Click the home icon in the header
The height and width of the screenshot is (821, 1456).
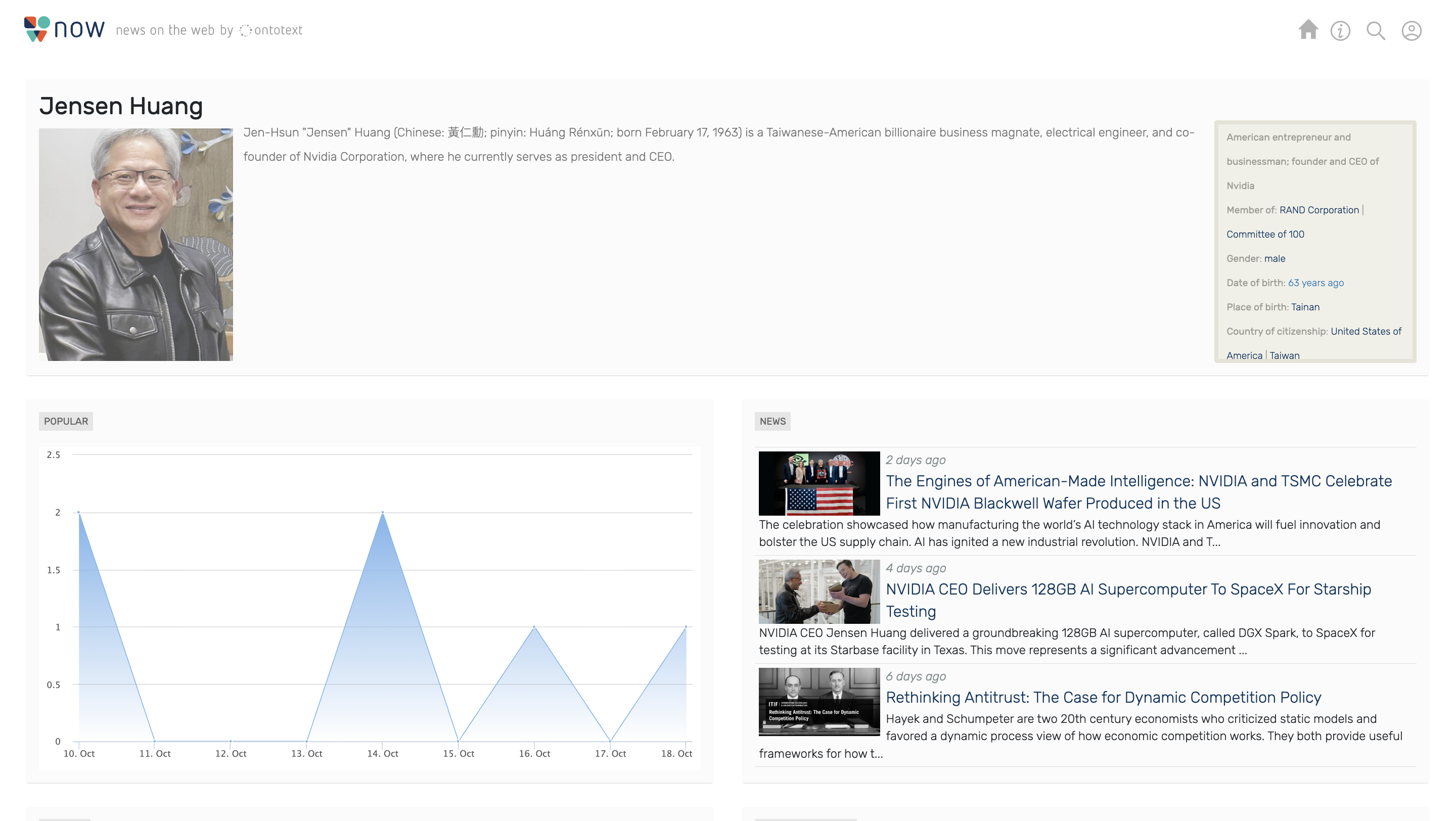1307,30
